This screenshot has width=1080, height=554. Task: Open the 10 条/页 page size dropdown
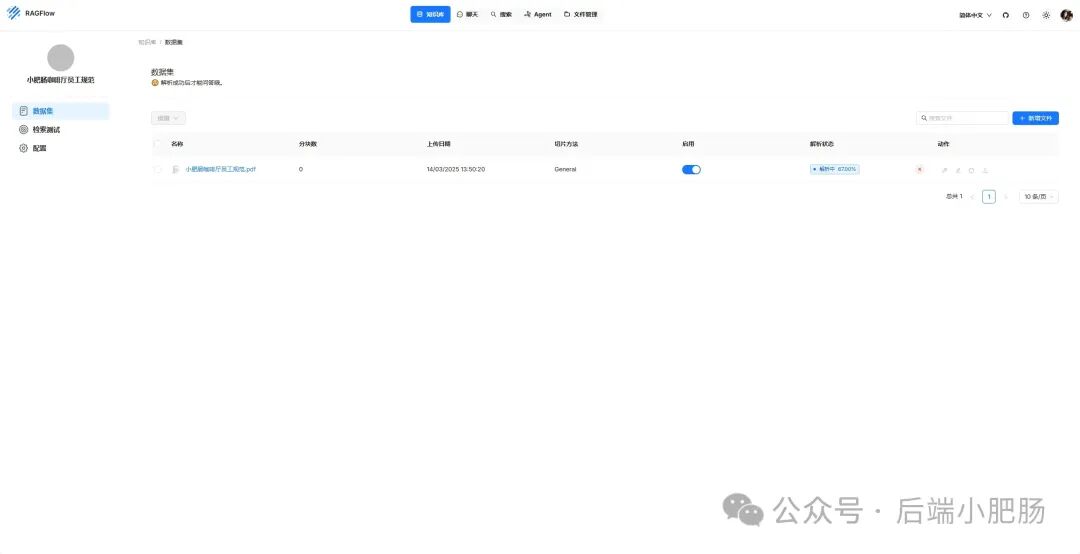(1039, 197)
